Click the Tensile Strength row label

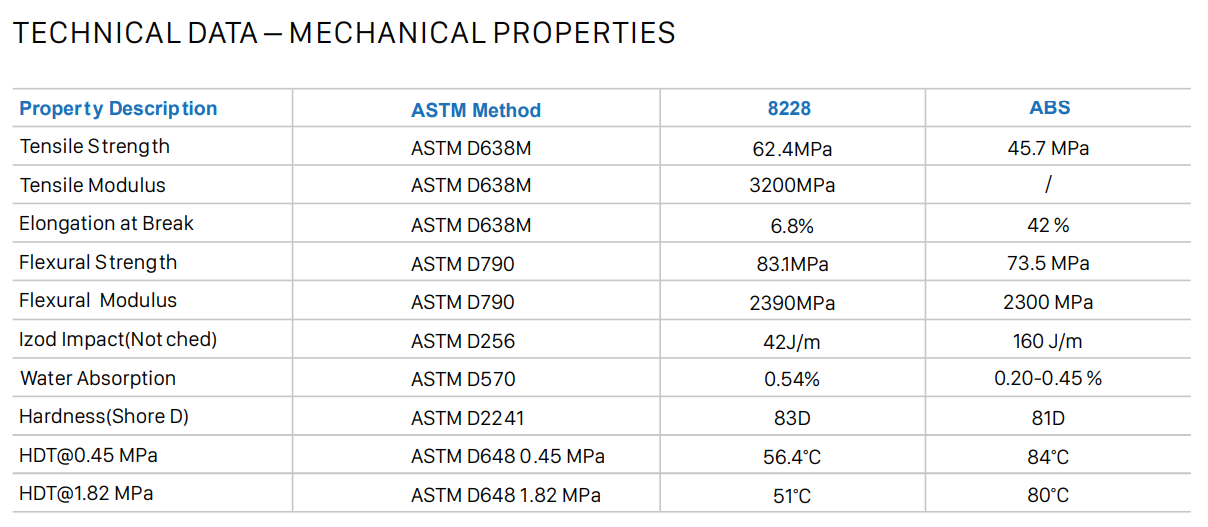pyautogui.click(x=95, y=147)
